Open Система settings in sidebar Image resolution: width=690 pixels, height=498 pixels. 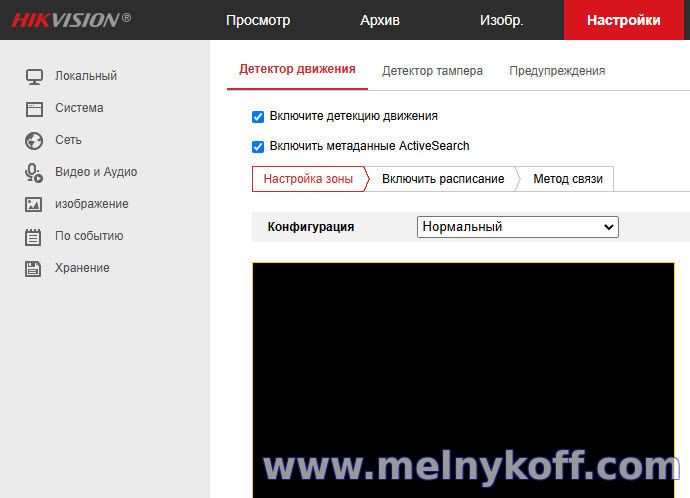point(79,108)
